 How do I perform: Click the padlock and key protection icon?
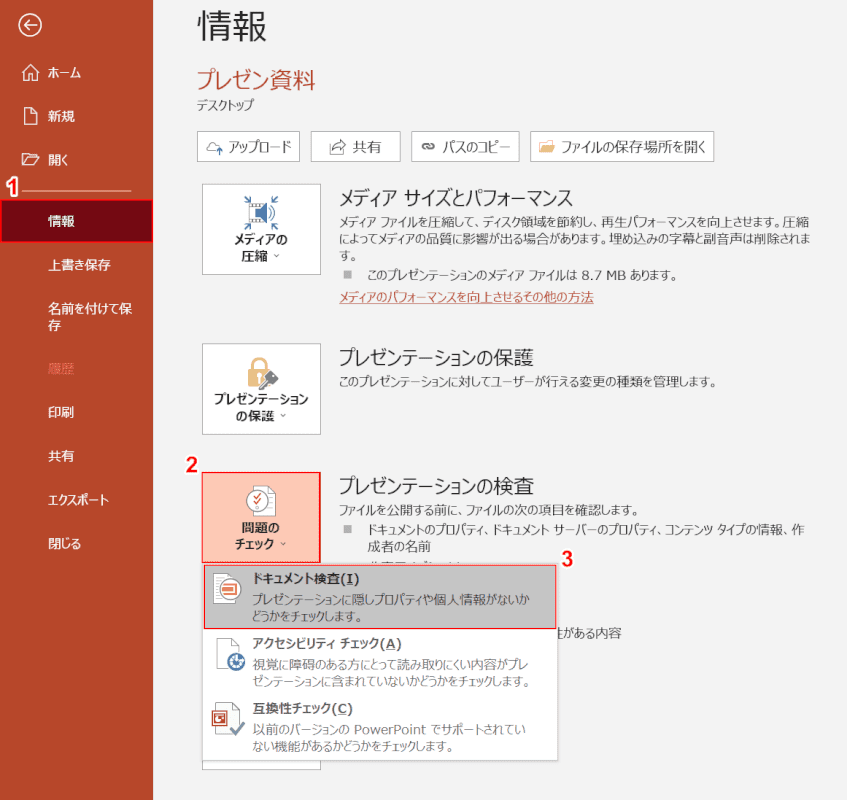click(262, 373)
